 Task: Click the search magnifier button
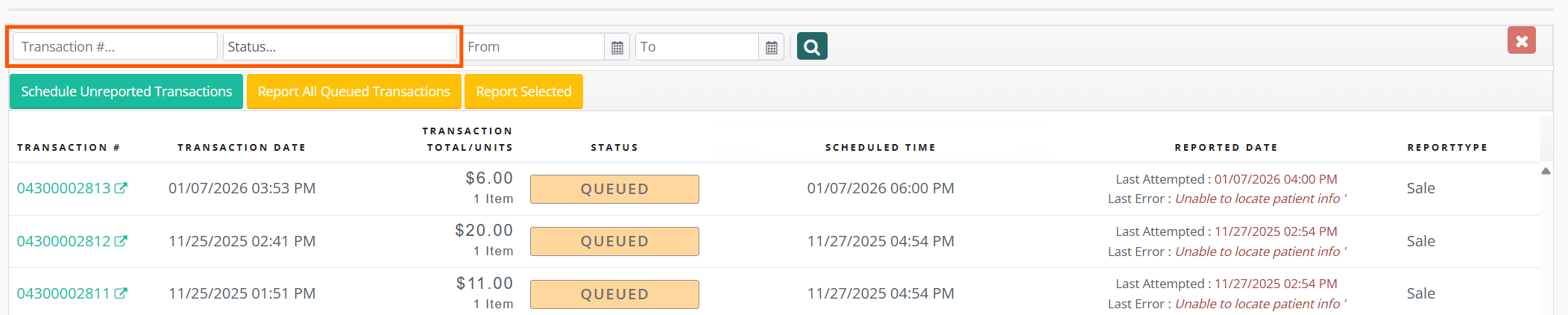pos(812,46)
